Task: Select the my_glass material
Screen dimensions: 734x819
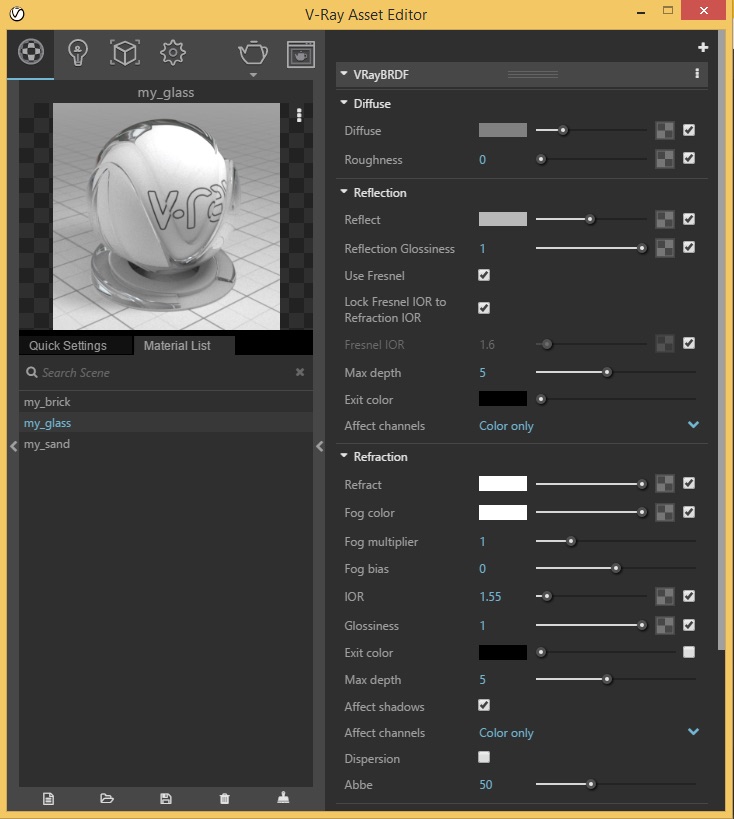Action: point(166,423)
